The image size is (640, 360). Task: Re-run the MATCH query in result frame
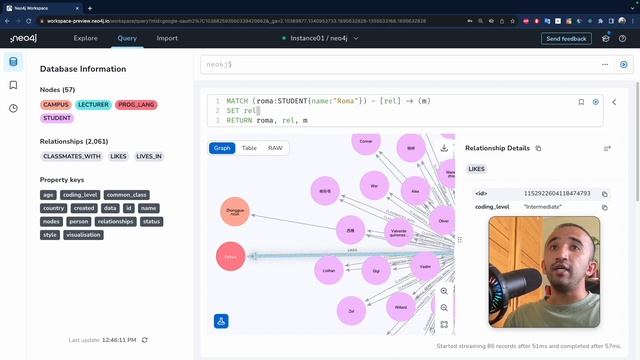pos(596,102)
